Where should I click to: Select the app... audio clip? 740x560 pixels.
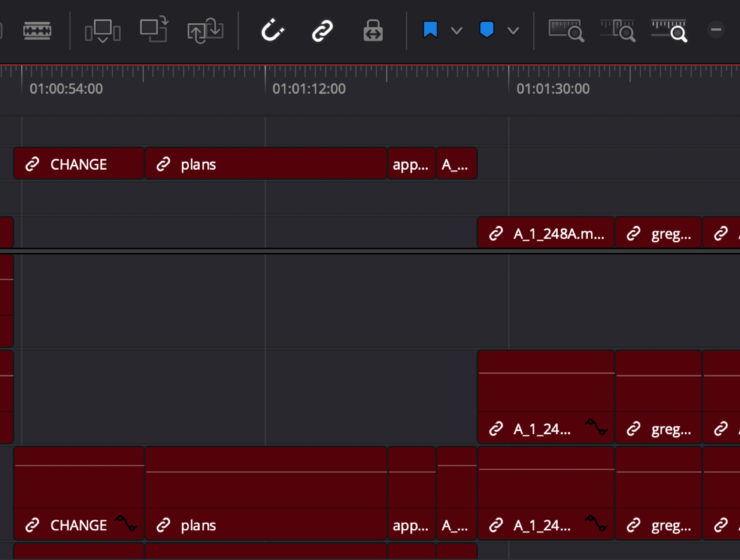(x=412, y=493)
